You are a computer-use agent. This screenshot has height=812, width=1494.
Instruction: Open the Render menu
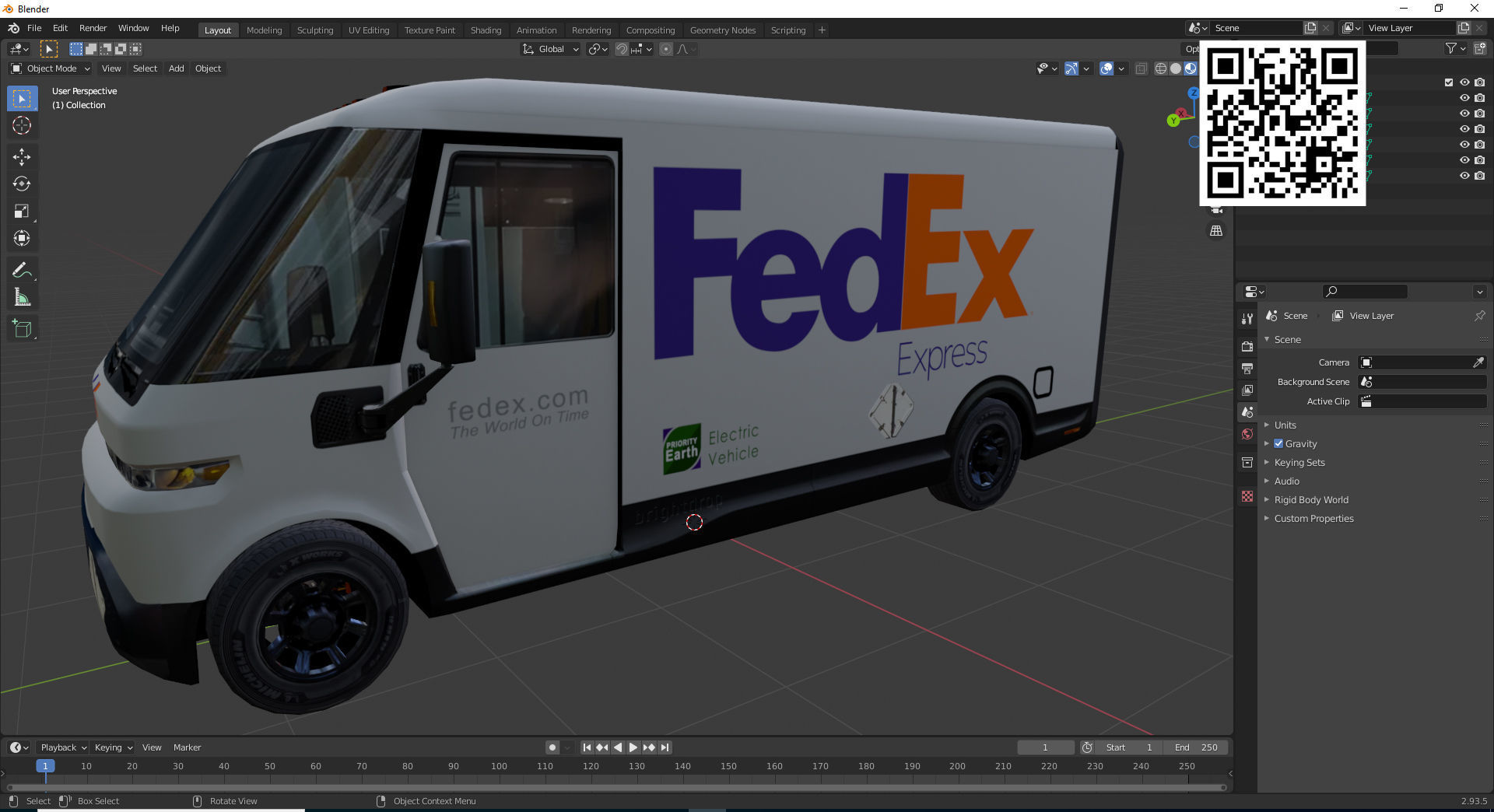point(93,28)
